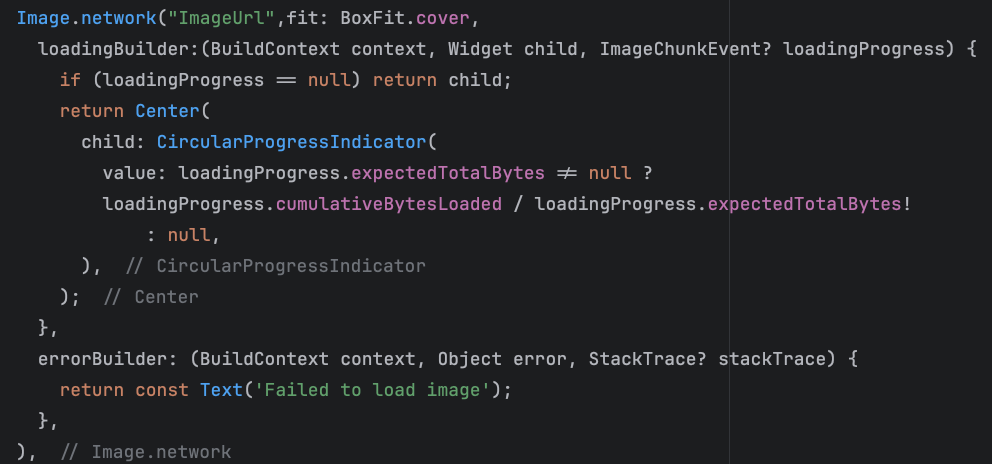Click the if keyword
Screen dimensions: 992x464
pyautogui.click(x=70, y=80)
